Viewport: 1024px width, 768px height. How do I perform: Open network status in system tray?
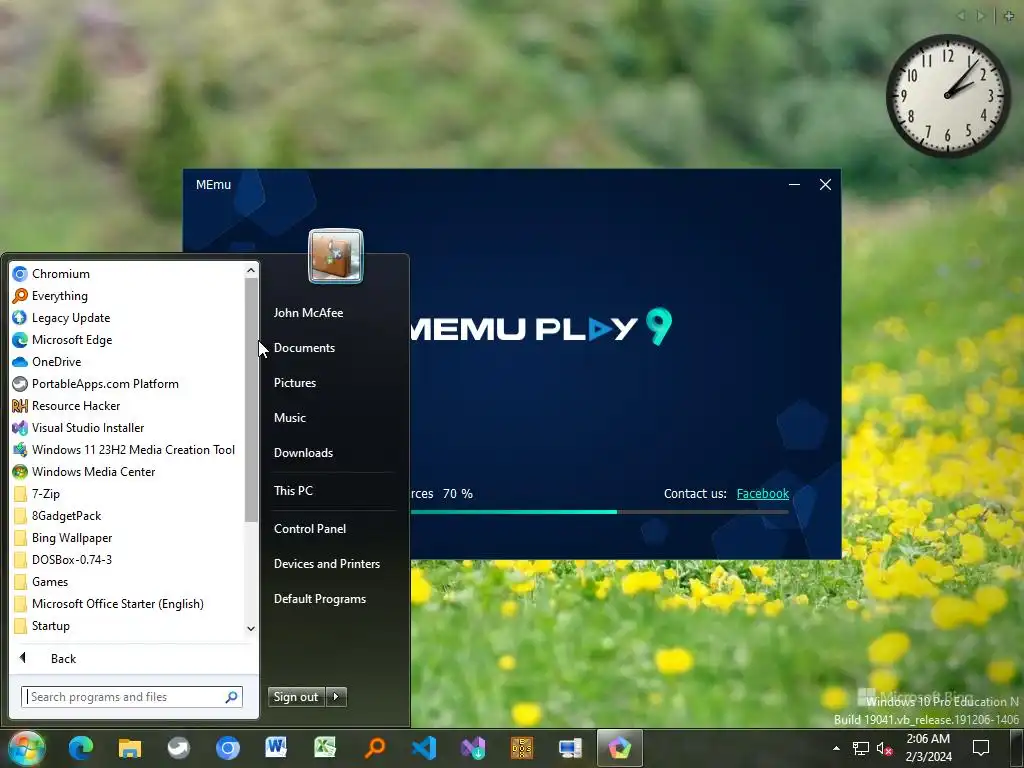(861, 748)
